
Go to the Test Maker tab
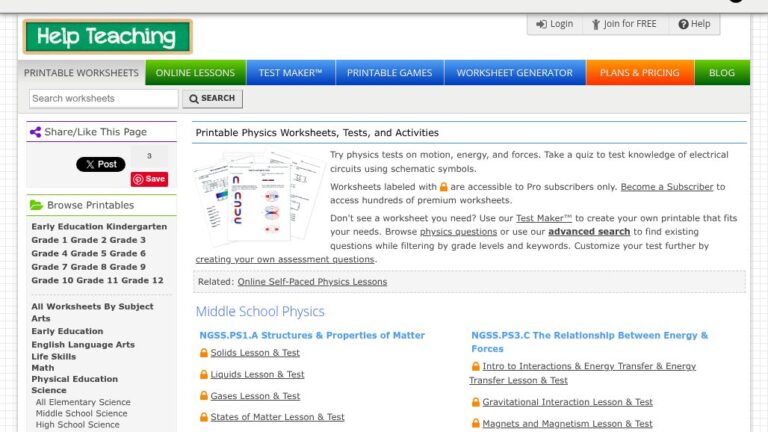pyautogui.click(x=290, y=72)
